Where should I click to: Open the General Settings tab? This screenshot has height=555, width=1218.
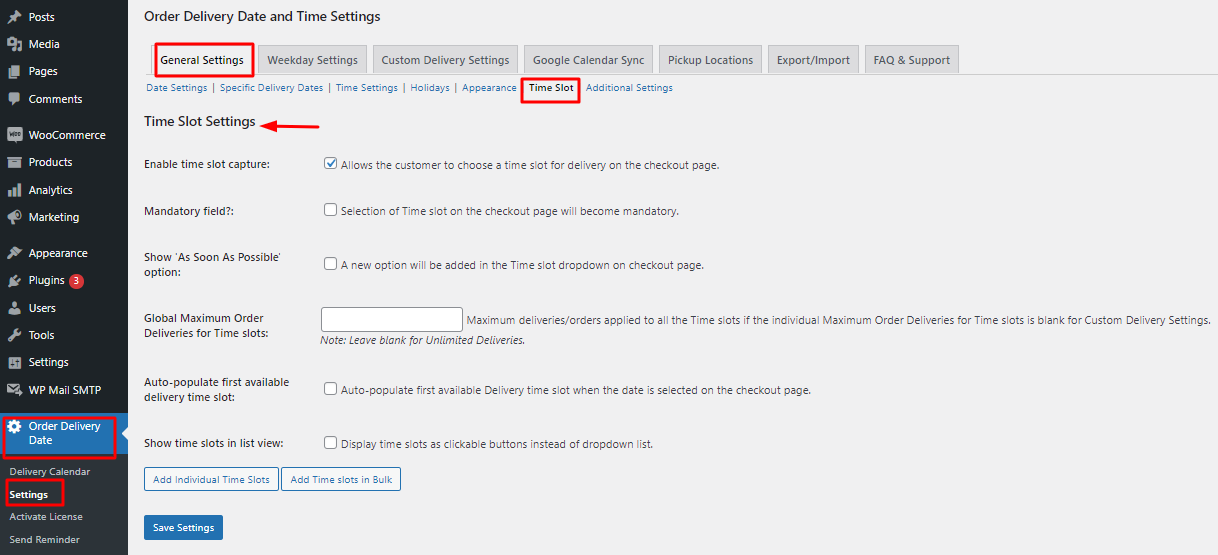tap(202, 60)
